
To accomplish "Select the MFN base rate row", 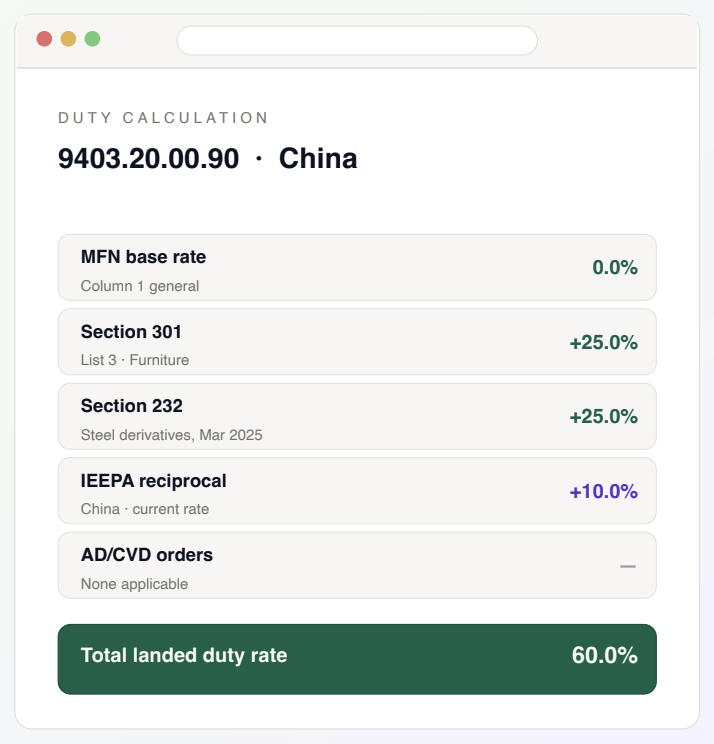I will tap(357, 267).
